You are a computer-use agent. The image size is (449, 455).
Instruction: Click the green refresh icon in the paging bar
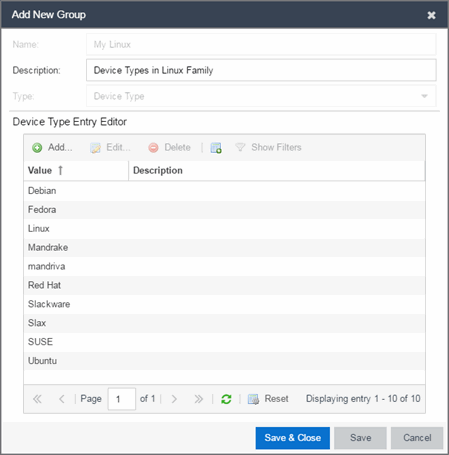pyautogui.click(x=226, y=399)
